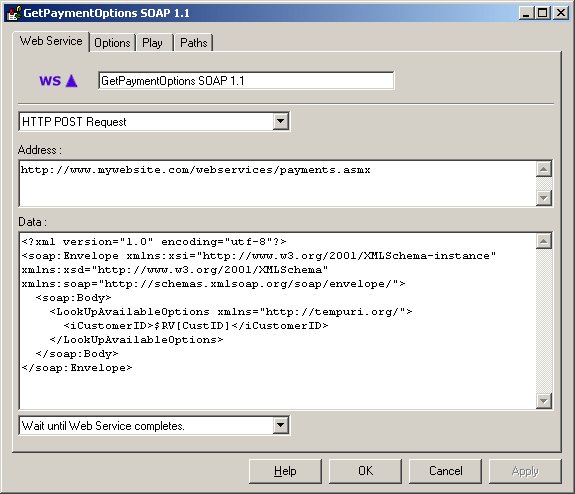Click Address box scroll down arrow

pos(544,198)
